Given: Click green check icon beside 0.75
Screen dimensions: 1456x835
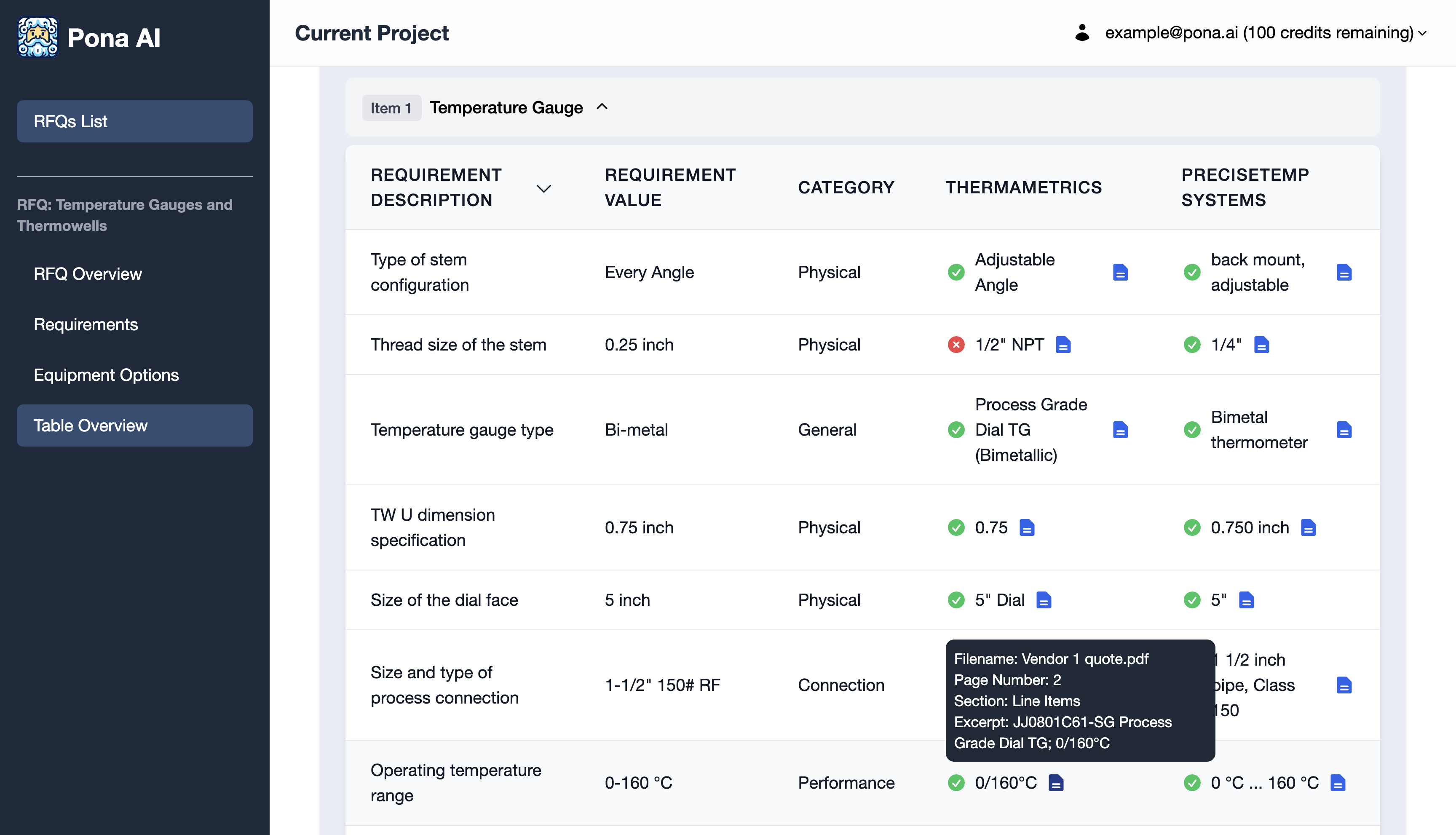Looking at the screenshot, I should (x=956, y=527).
